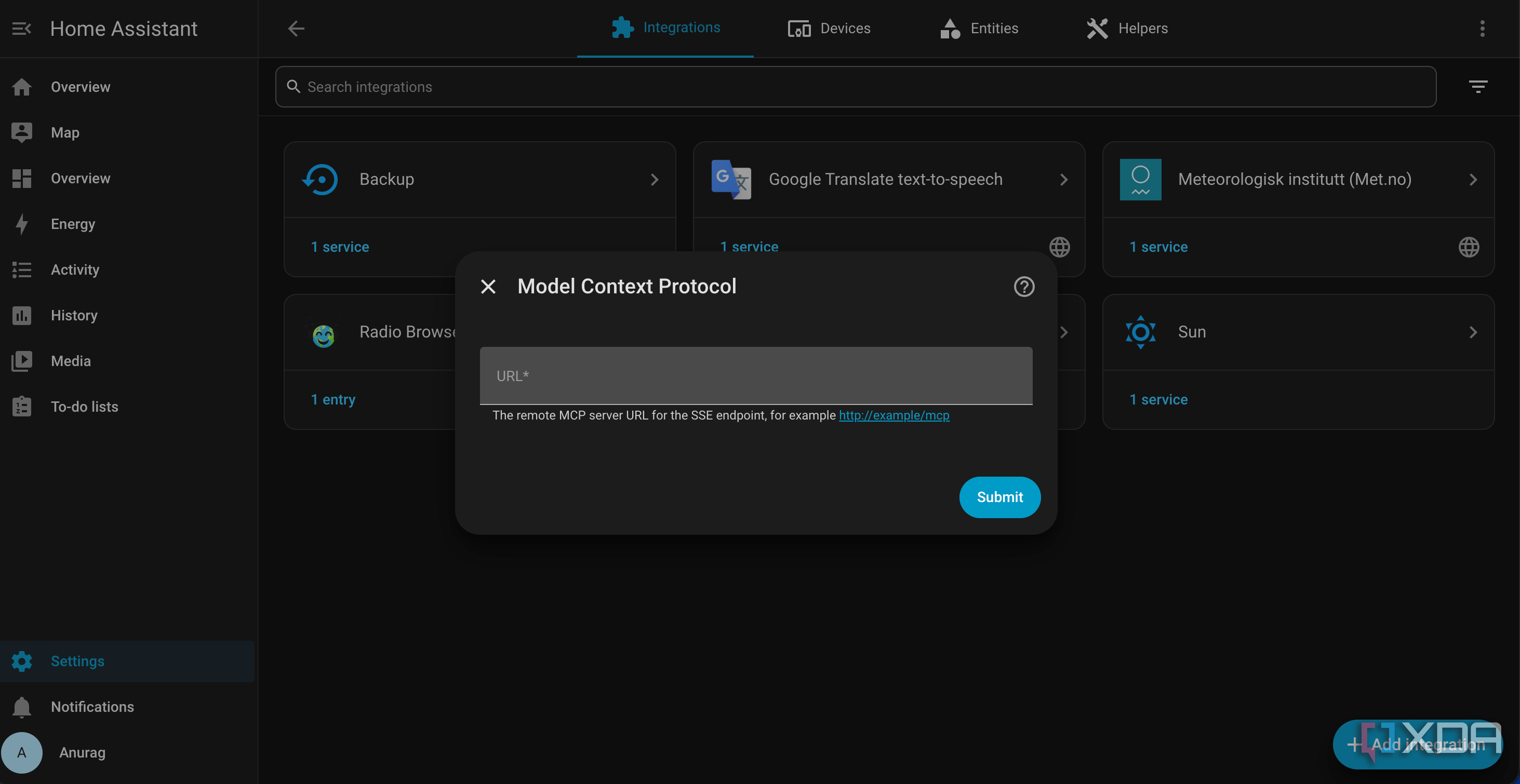This screenshot has width=1520, height=784.
Task: Open Activity in the sidebar
Action: tap(127, 269)
